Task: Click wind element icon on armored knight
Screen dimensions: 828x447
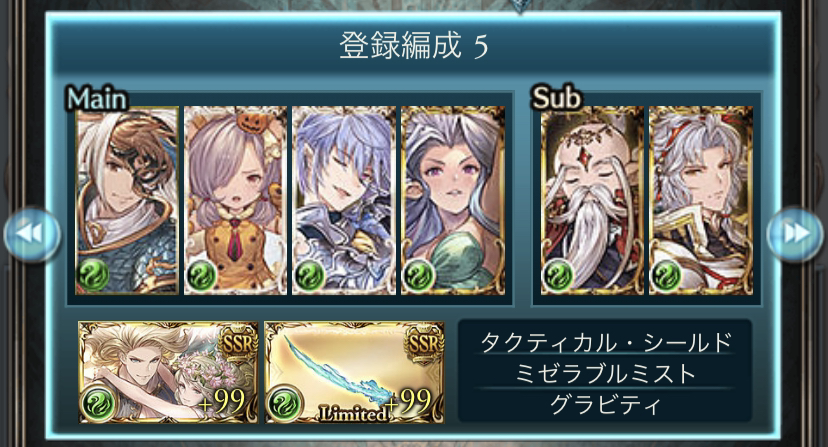Action: click(310, 275)
